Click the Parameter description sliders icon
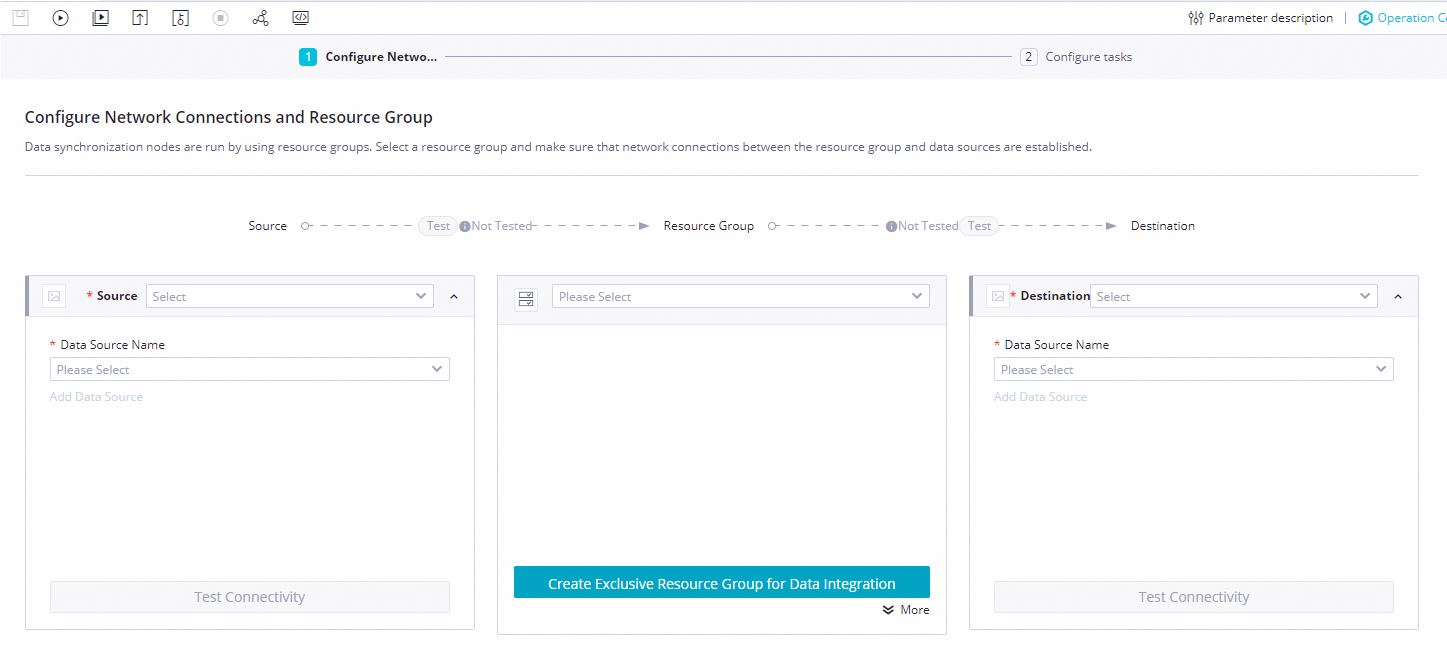 pos(1196,18)
